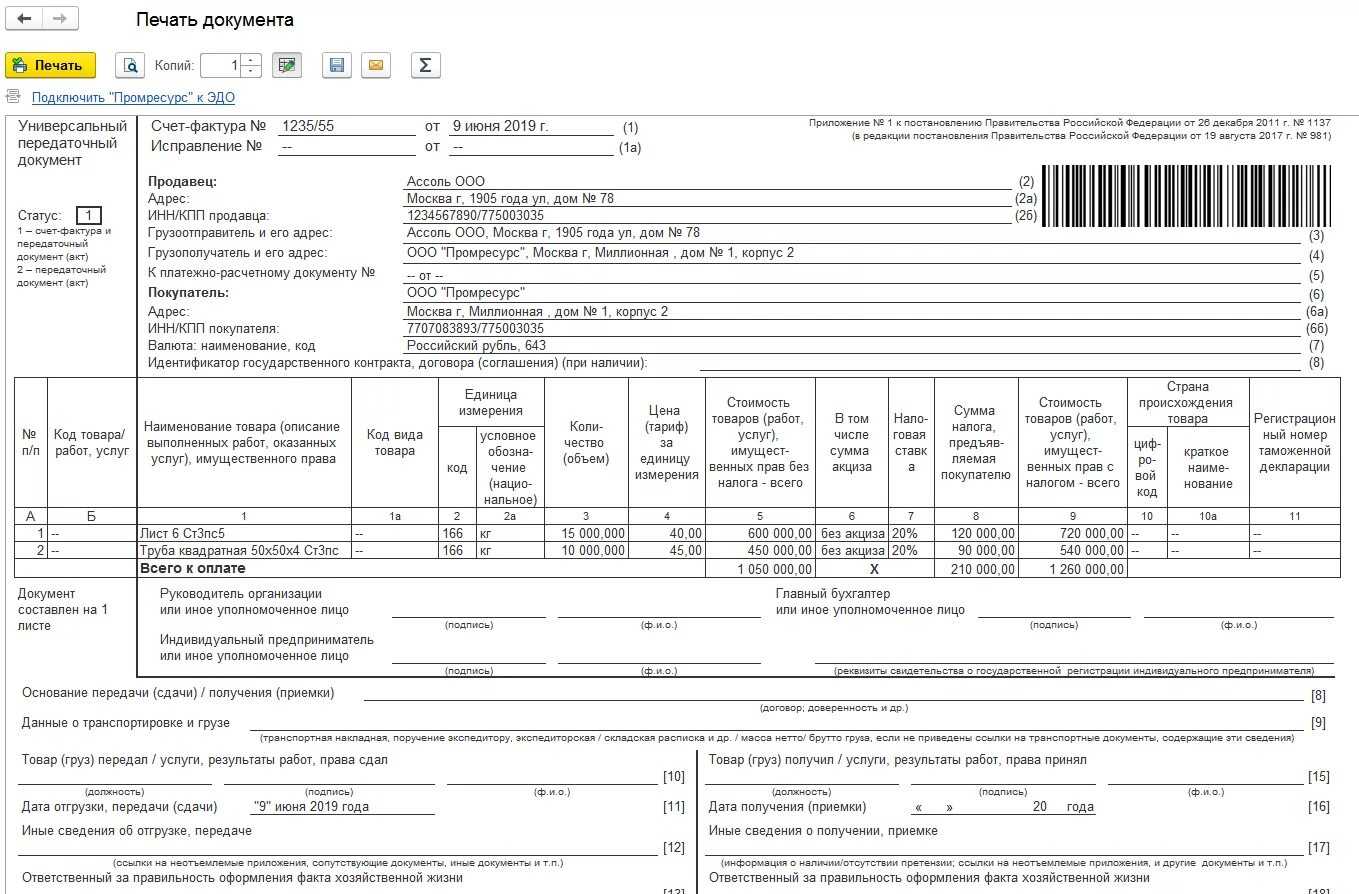This screenshot has height=894, width=1359.
Task: Click price cell 40,00
Action: [x=667, y=534]
